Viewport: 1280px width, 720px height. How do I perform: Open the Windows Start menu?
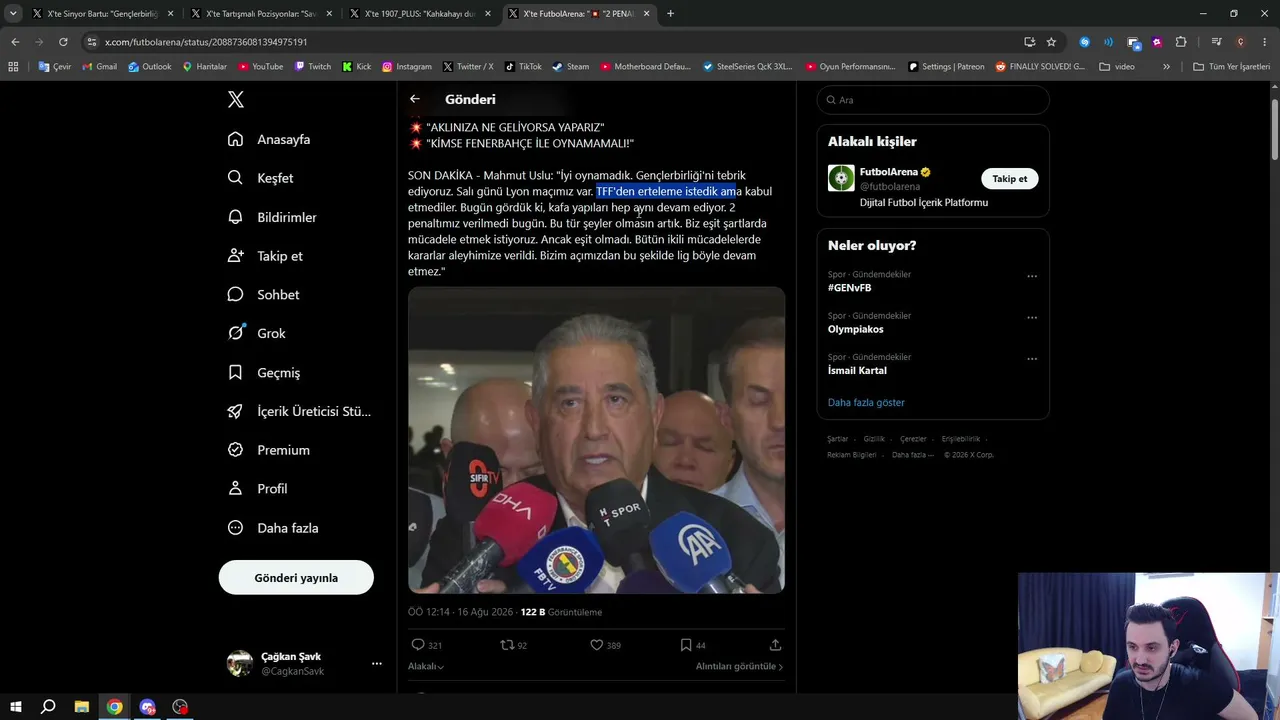16,707
